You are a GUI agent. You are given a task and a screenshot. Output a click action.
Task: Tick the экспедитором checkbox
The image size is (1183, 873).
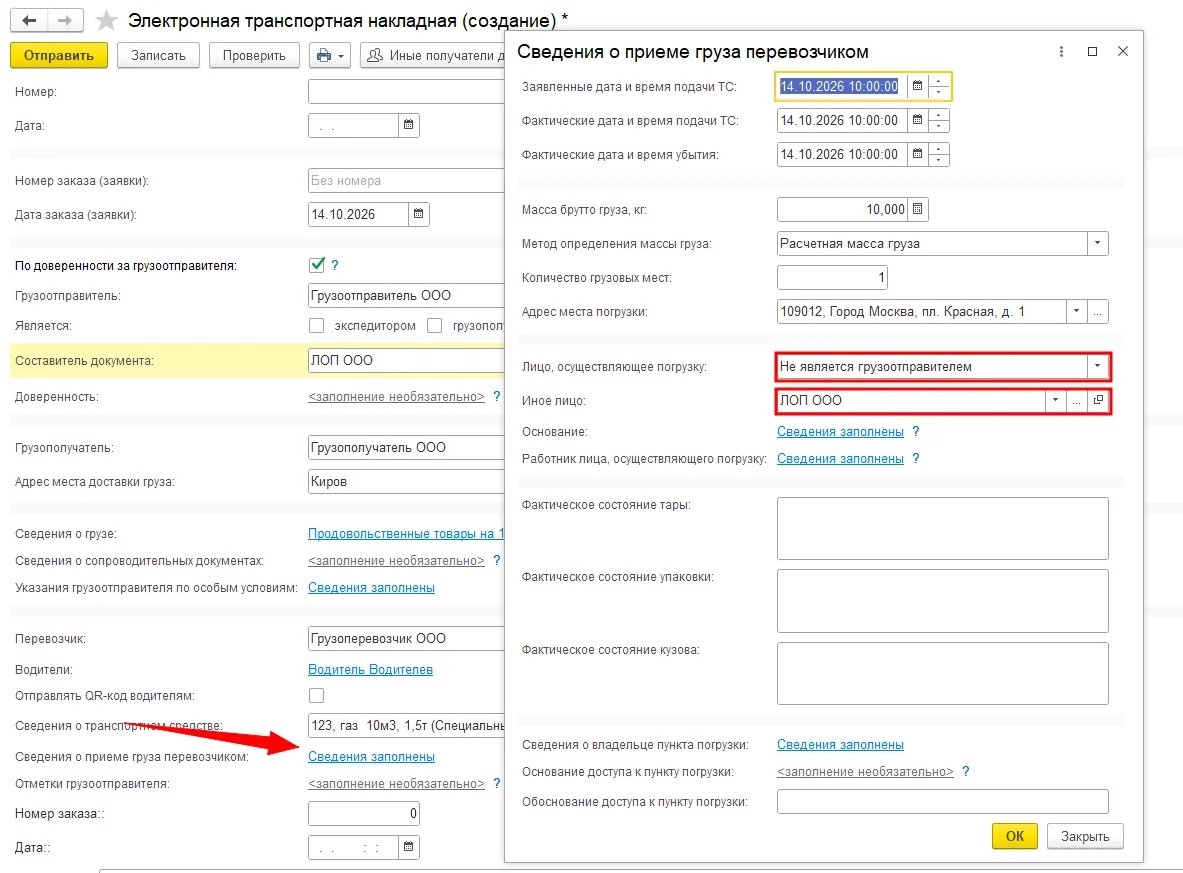click(x=317, y=325)
